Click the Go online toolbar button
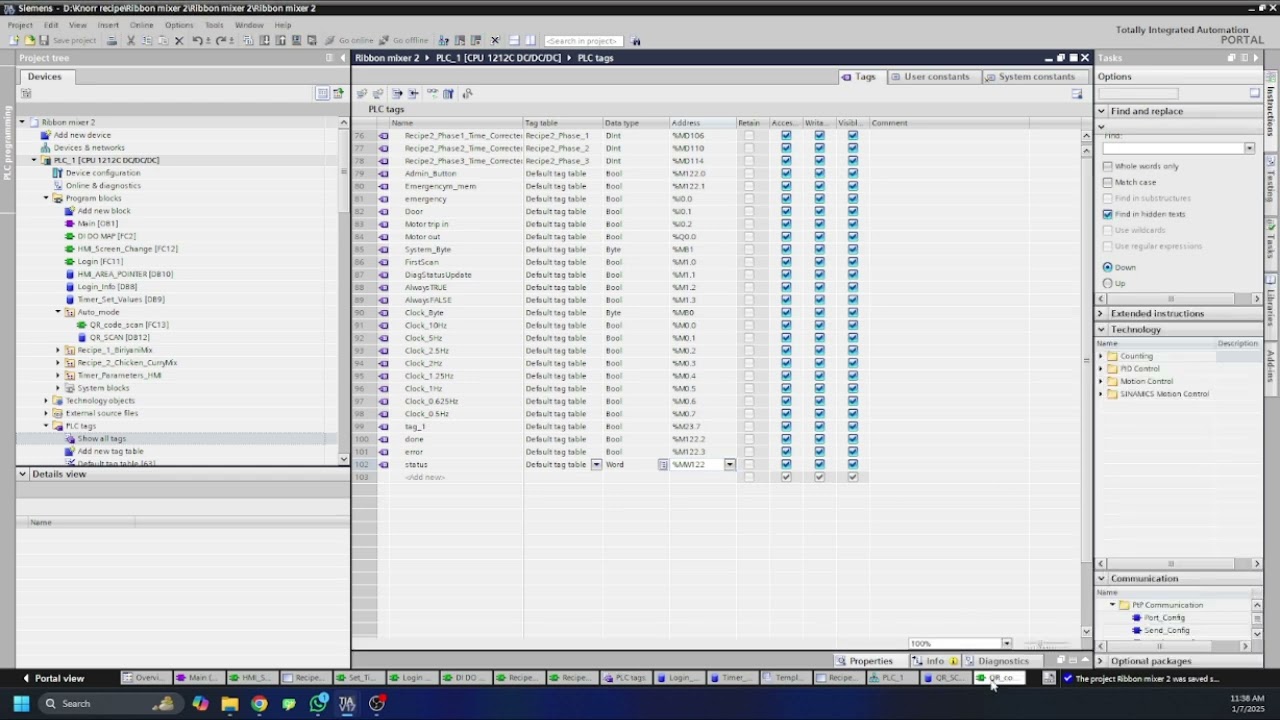The width and height of the screenshot is (1280, 720). click(x=349, y=41)
